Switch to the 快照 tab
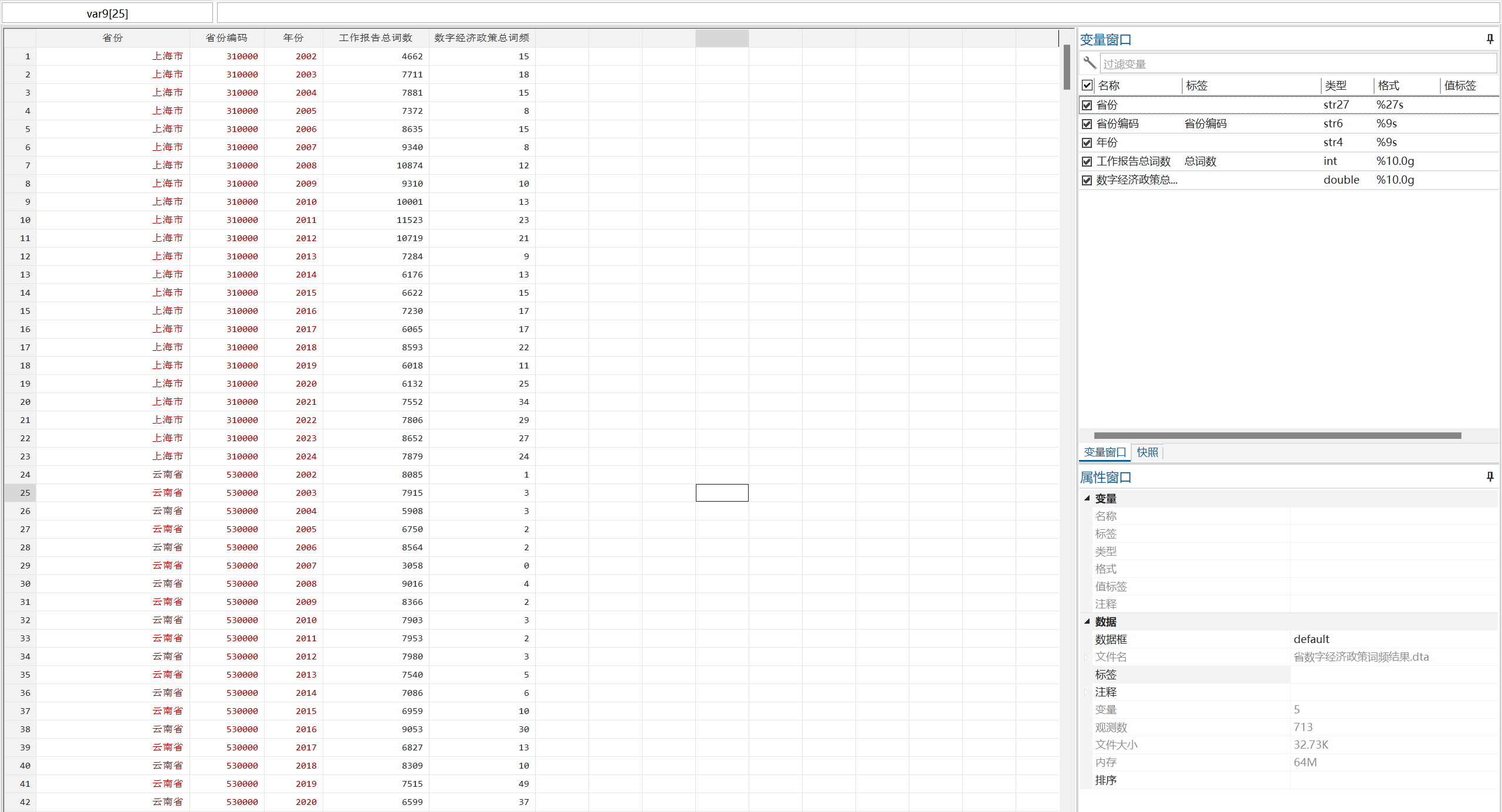This screenshot has width=1502, height=812. [1147, 452]
